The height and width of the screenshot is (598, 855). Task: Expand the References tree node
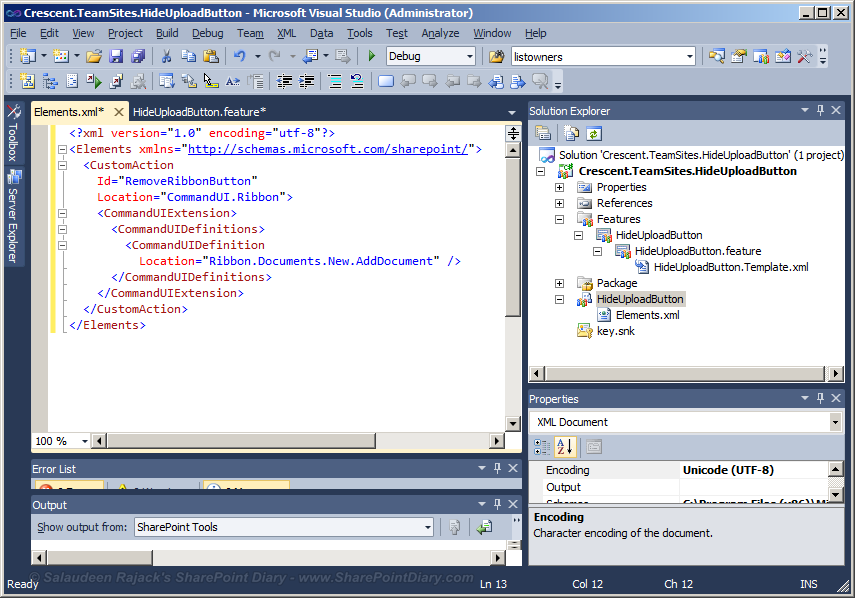pyautogui.click(x=559, y=203)
